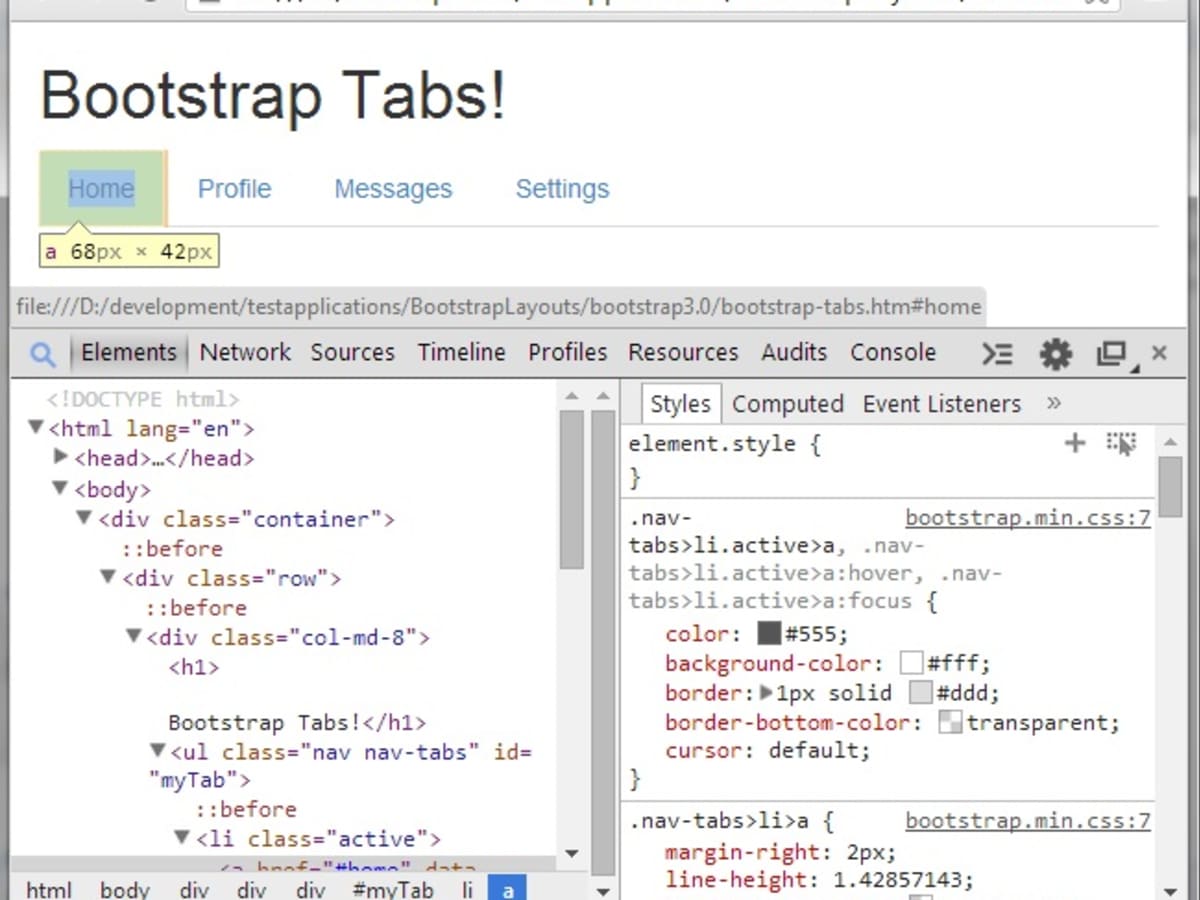
Task: Click the ::before under div class="container"
Action: 172,548
